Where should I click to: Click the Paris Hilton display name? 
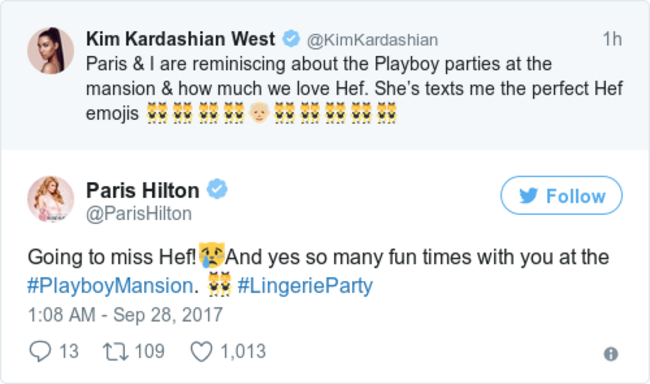[143, 191]
